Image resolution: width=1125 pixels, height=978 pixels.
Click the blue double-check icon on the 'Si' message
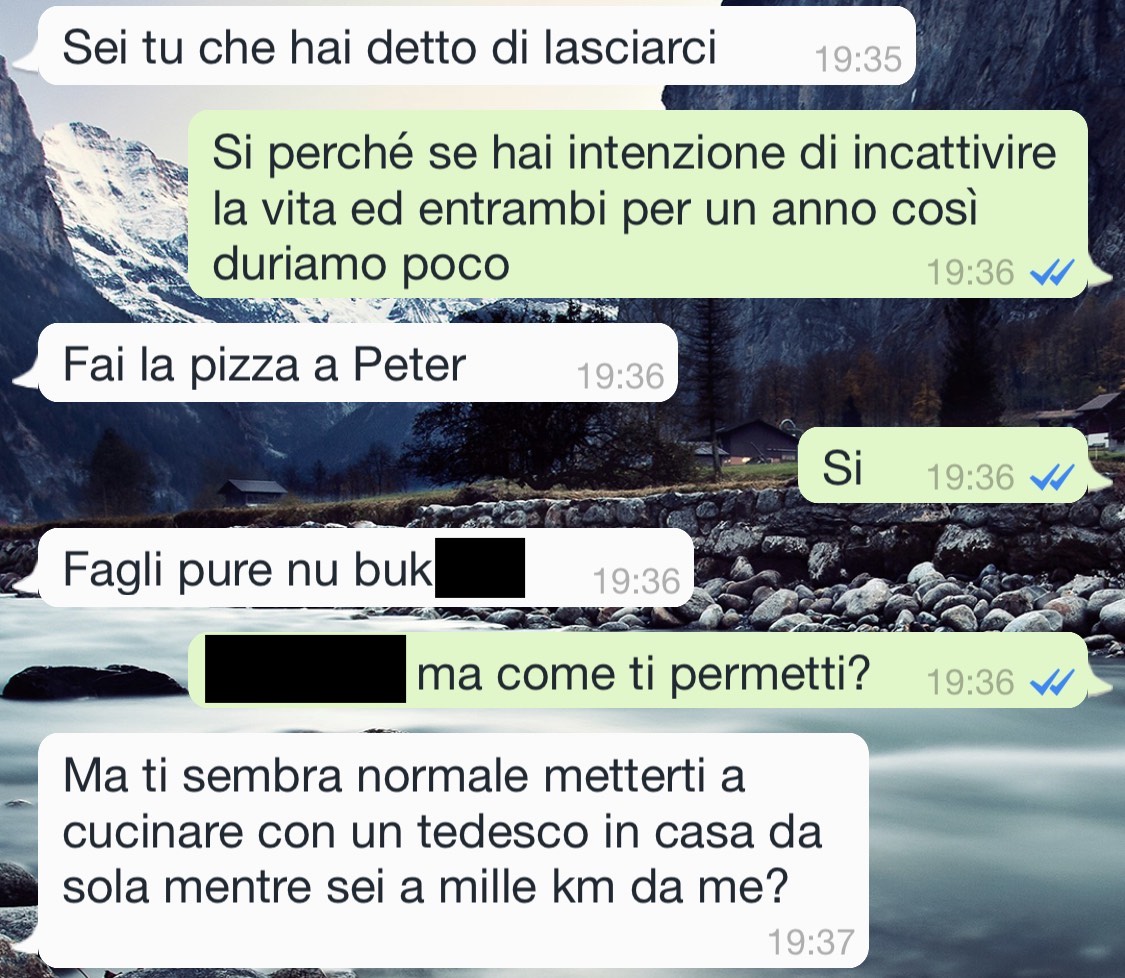(1052, 477)
